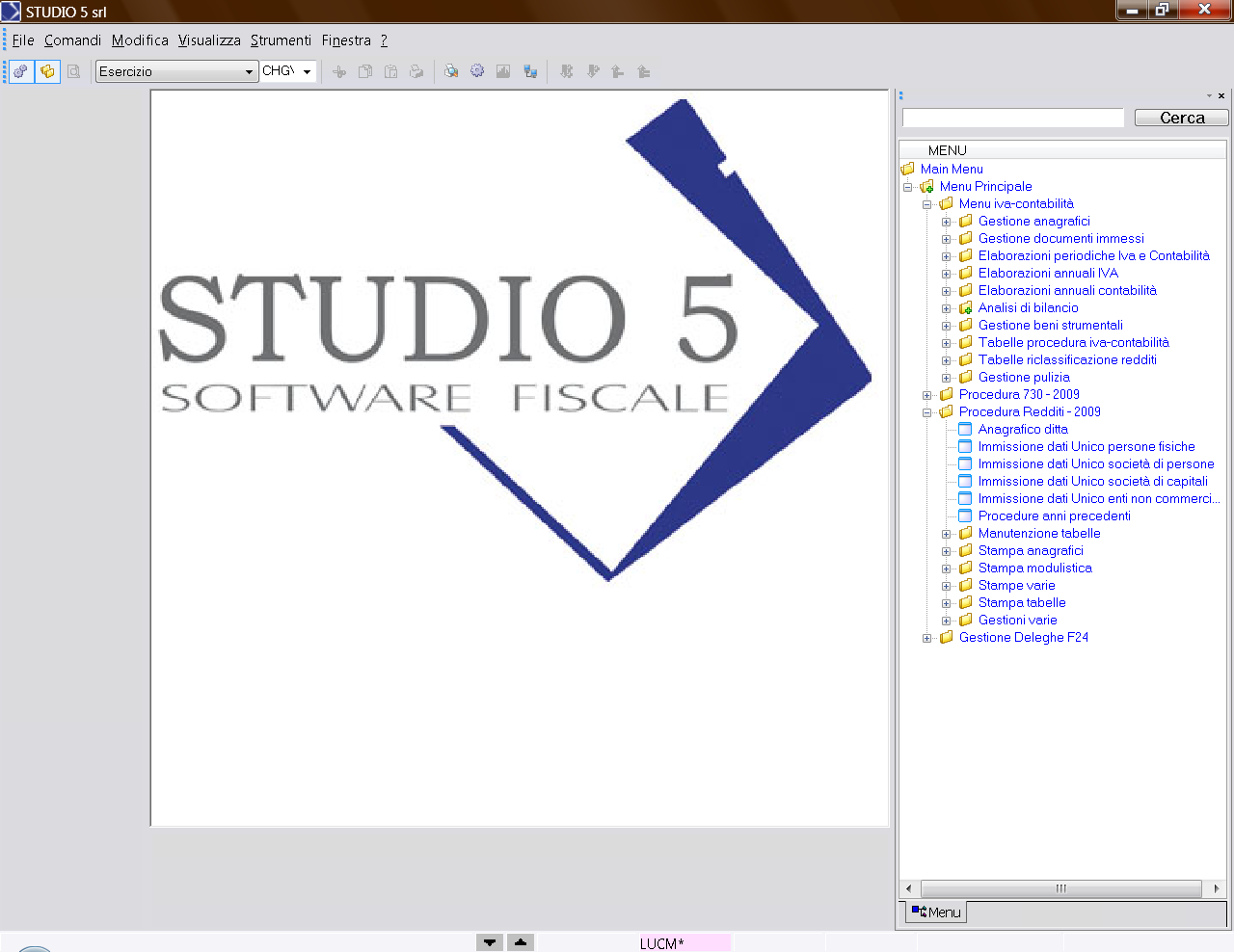1234x952 pixels.
Task: Expand the Gestione anagrafici node
Action: (x=946, y=222)
